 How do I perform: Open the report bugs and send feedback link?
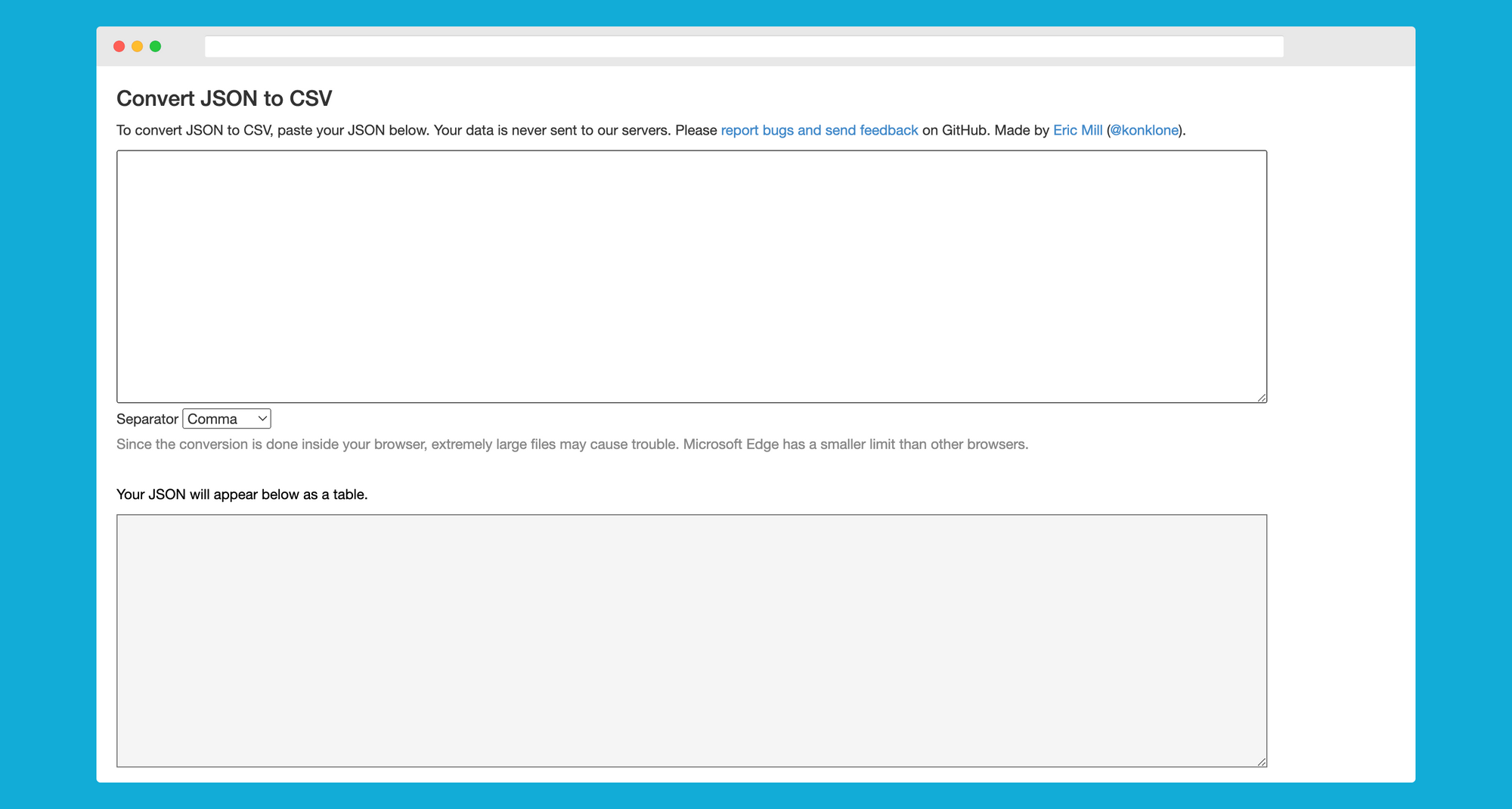819,130
